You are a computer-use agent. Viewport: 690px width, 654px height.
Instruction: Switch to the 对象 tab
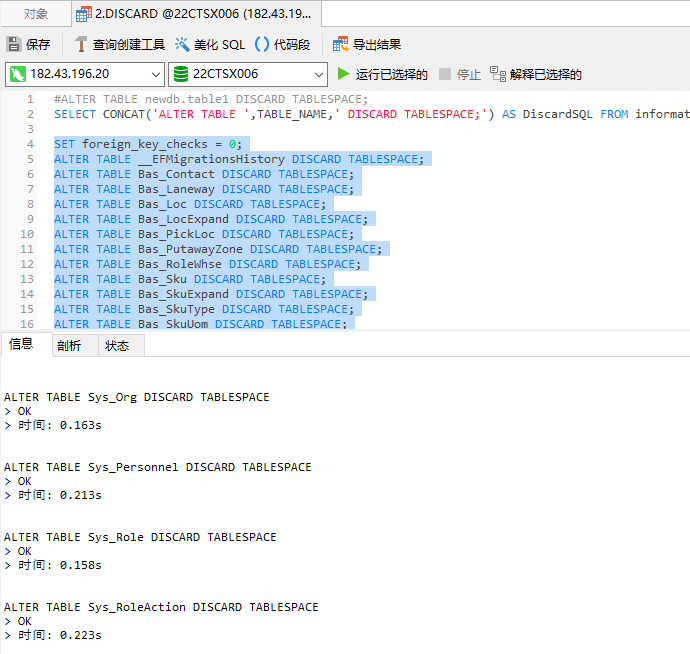(x=36, y=14)
